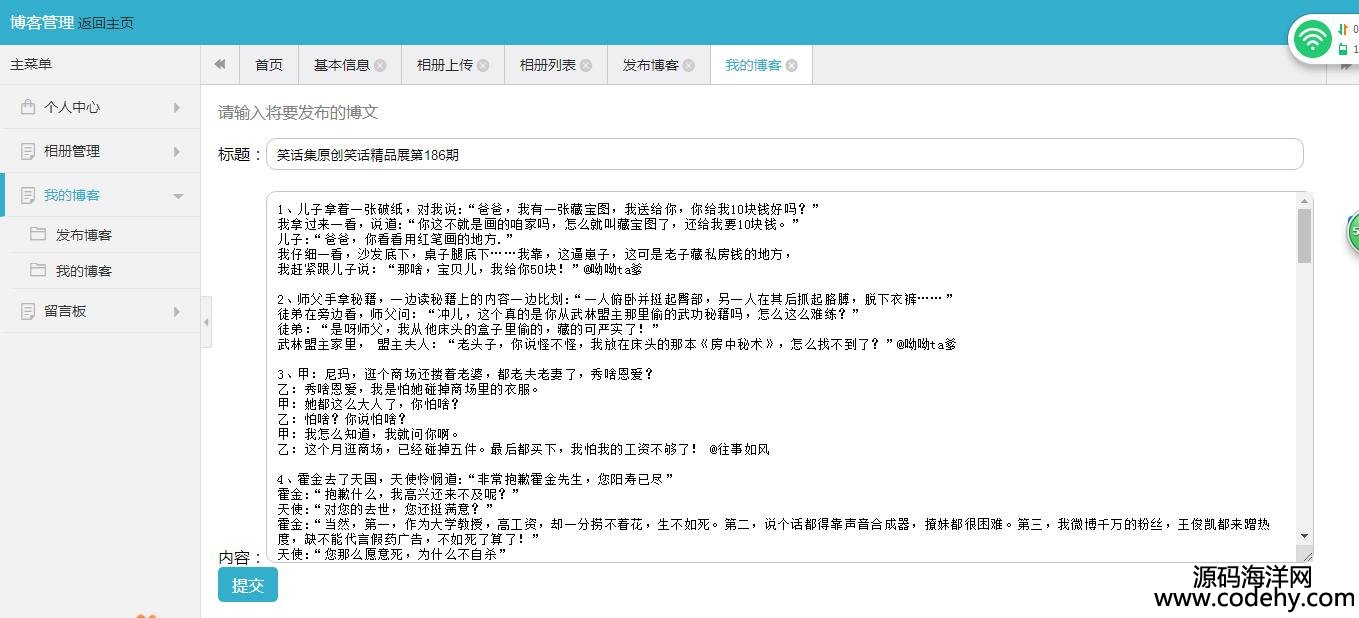Close the 相册列表 tab
Viewport: 1359px width, 618px height.
[x=586, y=65]
